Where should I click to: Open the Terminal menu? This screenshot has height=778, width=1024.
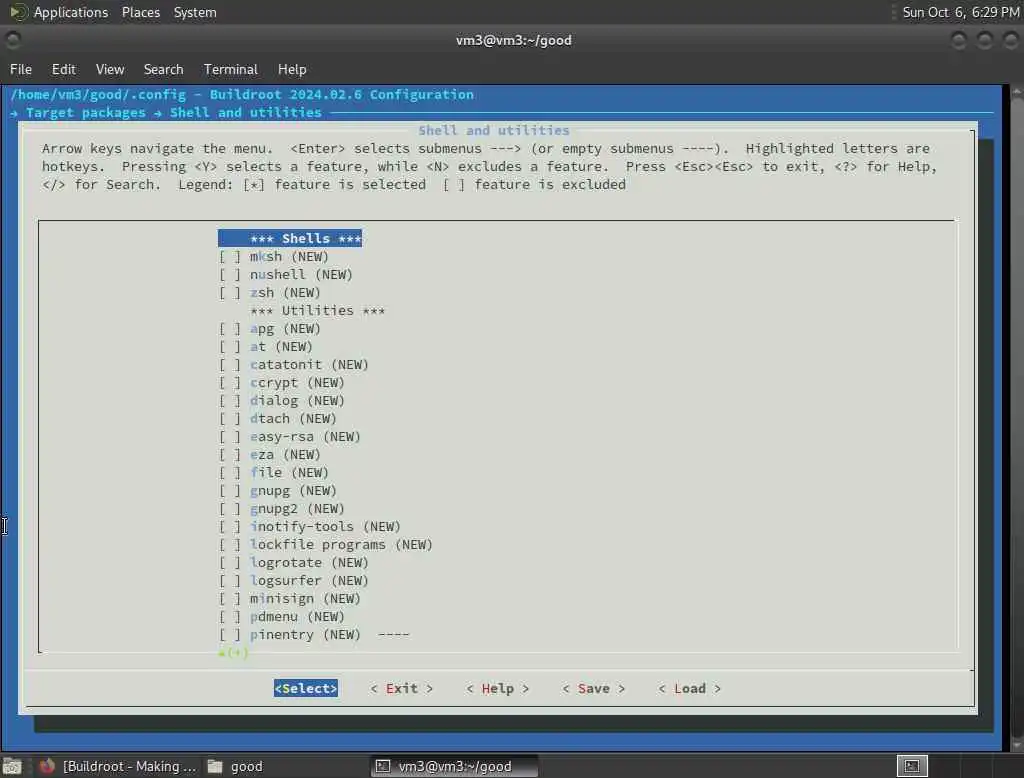231,69
